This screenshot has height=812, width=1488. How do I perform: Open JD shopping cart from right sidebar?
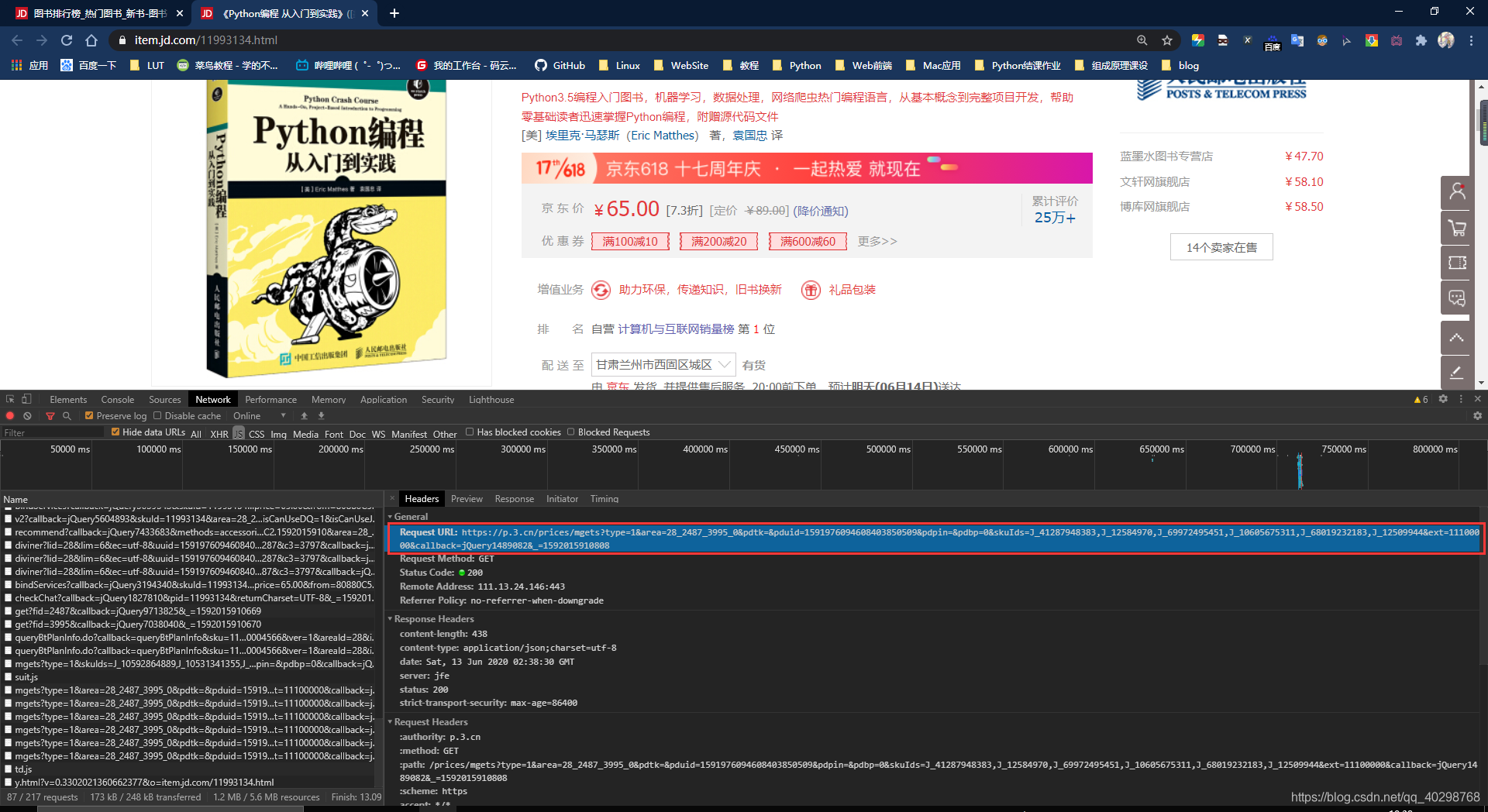[1457, 228]
